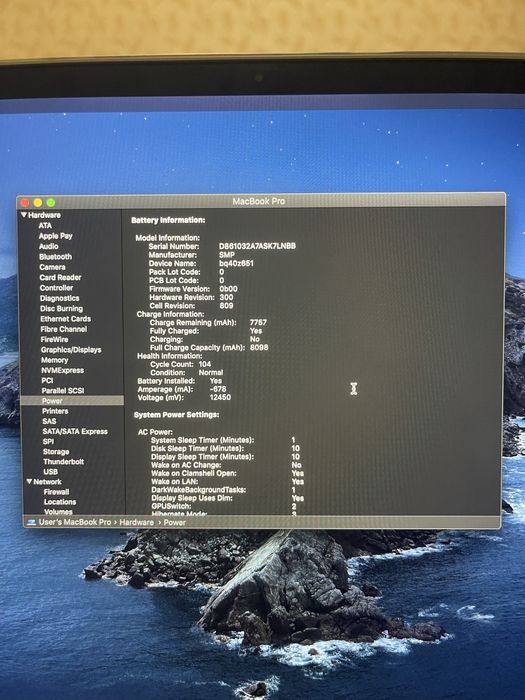This screenshot has width=525, height=700.
Task: Select Memory in the sidebar
Action: tap(54, 360)
